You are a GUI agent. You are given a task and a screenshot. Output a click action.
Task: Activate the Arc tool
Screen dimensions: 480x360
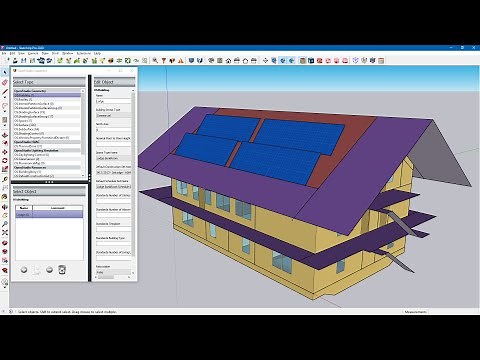click(x=5, y=106)
